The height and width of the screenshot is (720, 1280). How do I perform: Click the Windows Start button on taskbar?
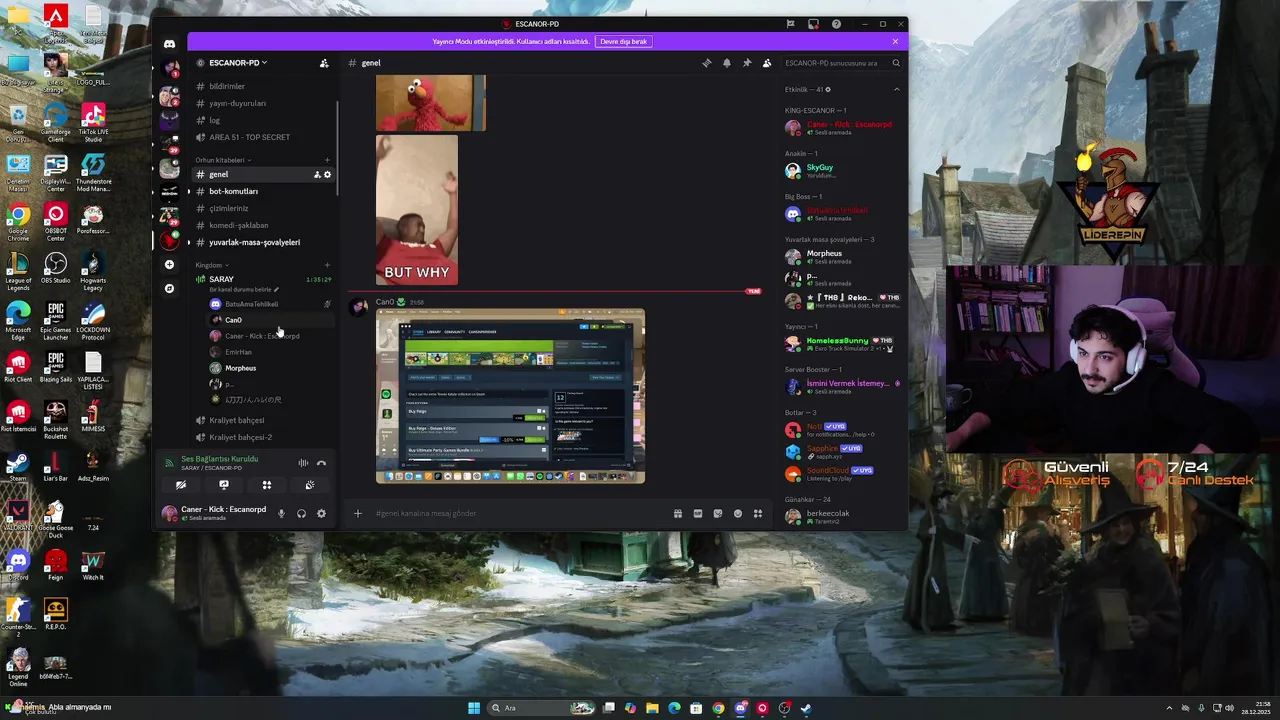coord(474,708)
